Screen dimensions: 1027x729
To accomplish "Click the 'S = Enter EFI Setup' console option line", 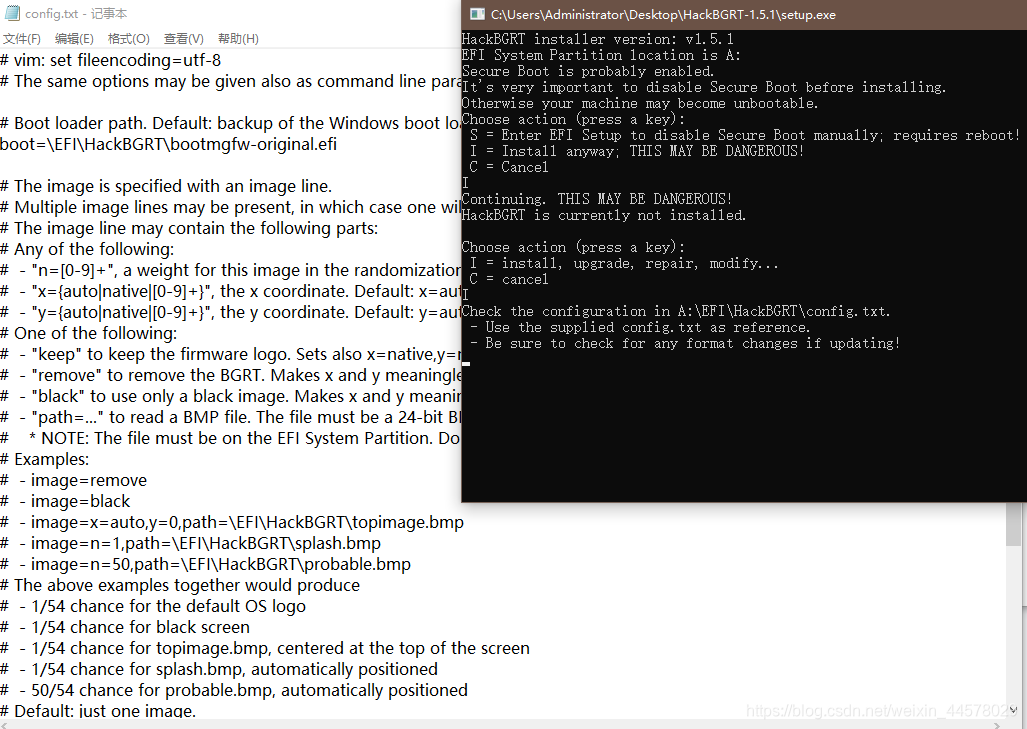I will tap(745, 135).
